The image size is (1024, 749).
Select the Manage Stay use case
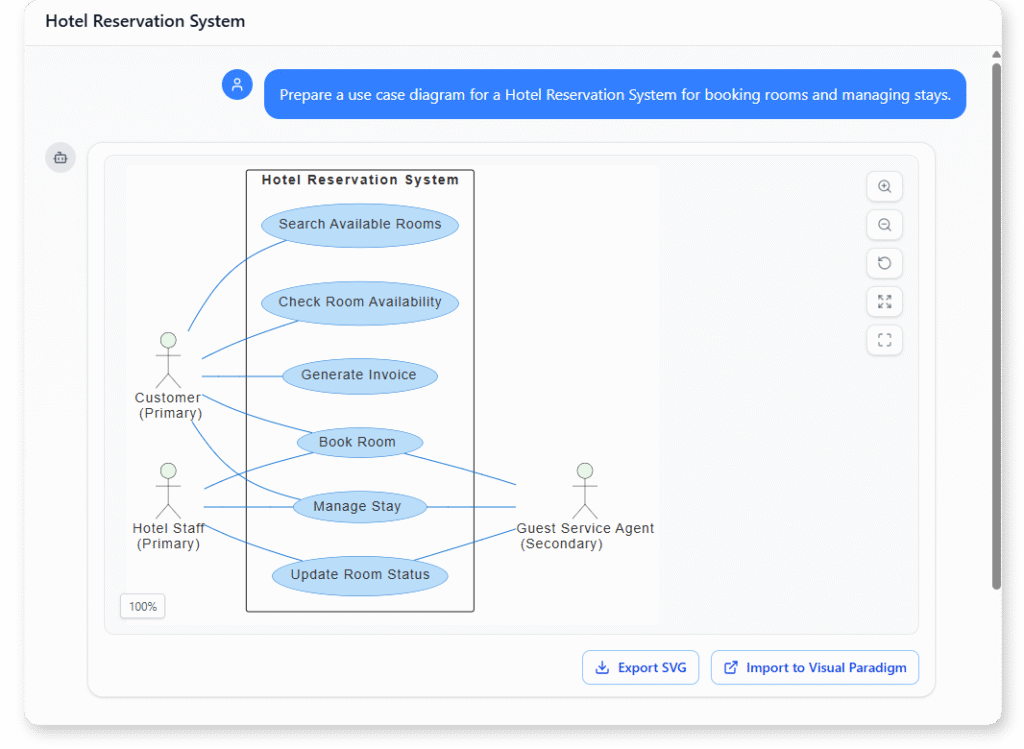click(359, 507)
